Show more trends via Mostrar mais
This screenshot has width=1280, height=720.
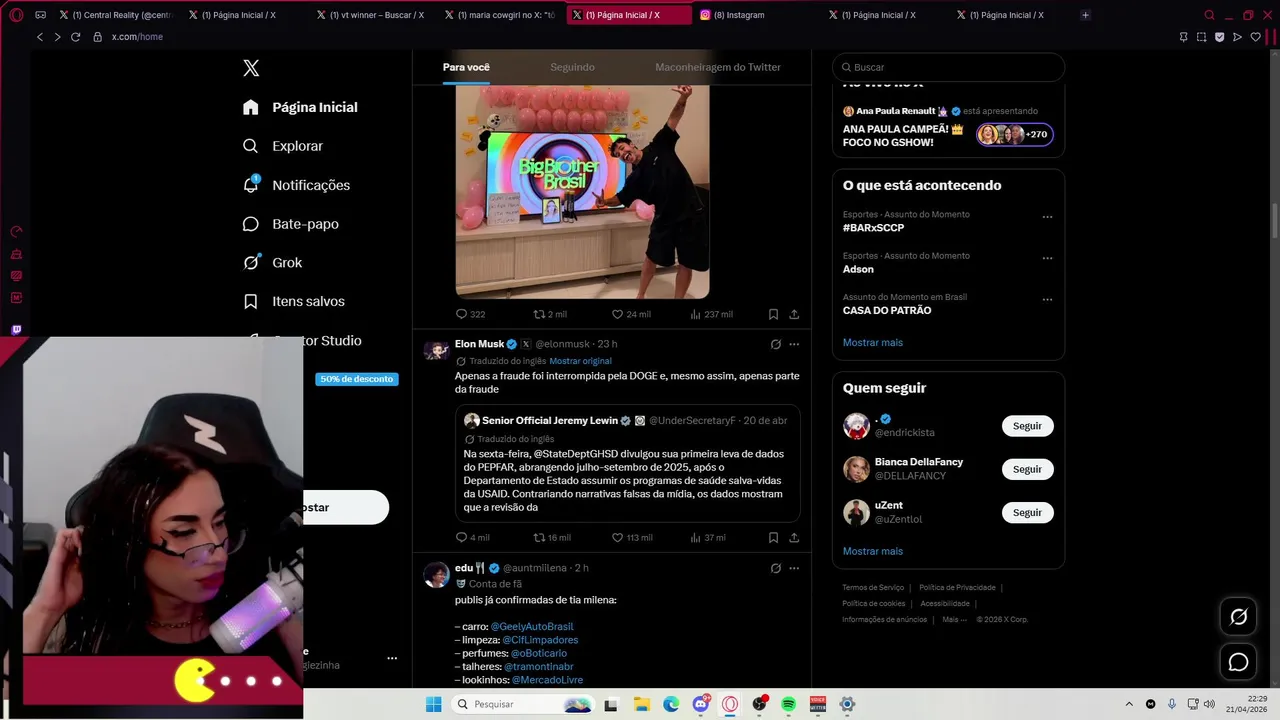pyautogui.click(x=872, y=342)
